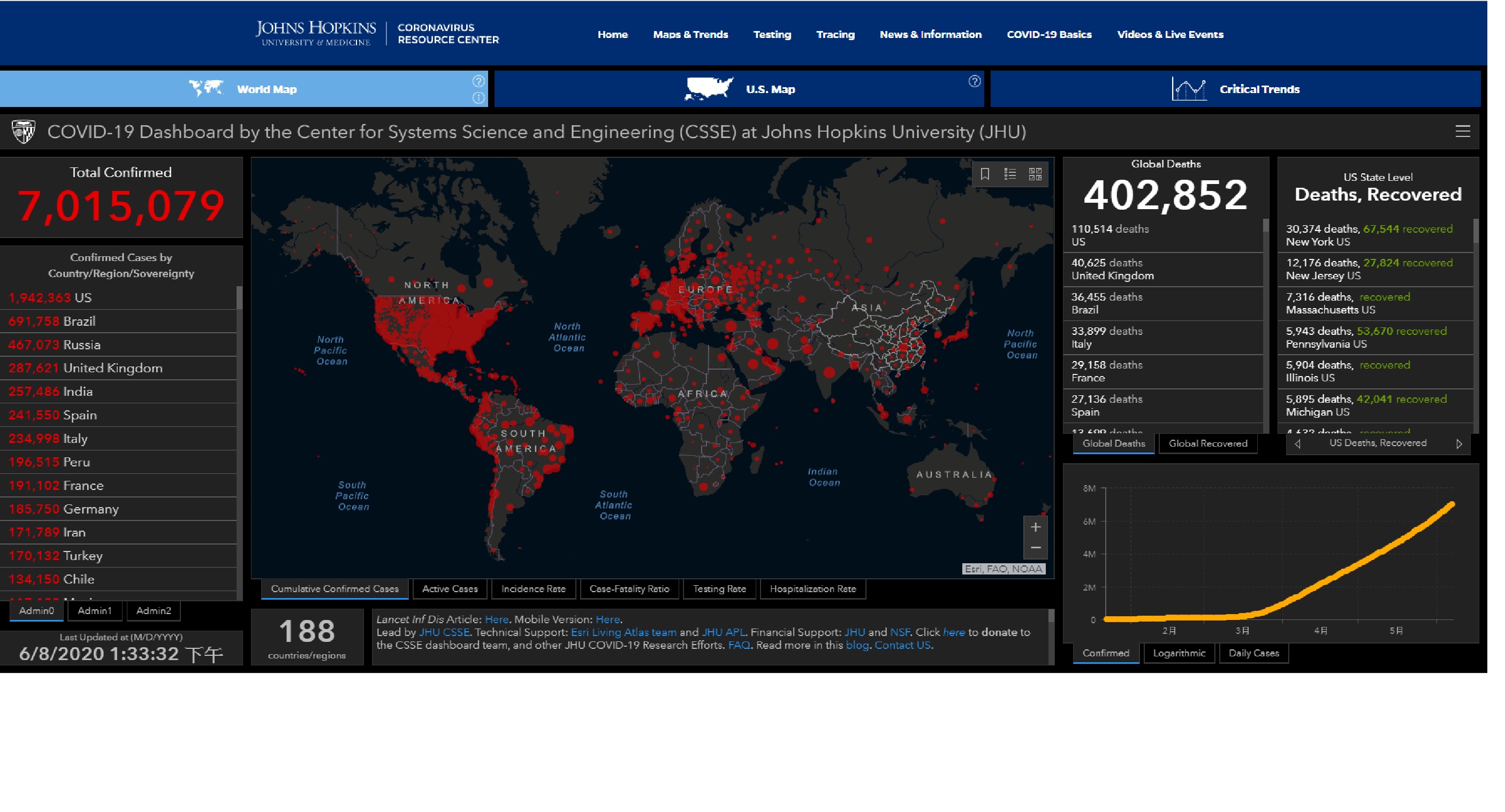Image resolution: width=1505 pixels, height=812 pixels.
Task: Open the NSF link
Action: click(900, 632)
